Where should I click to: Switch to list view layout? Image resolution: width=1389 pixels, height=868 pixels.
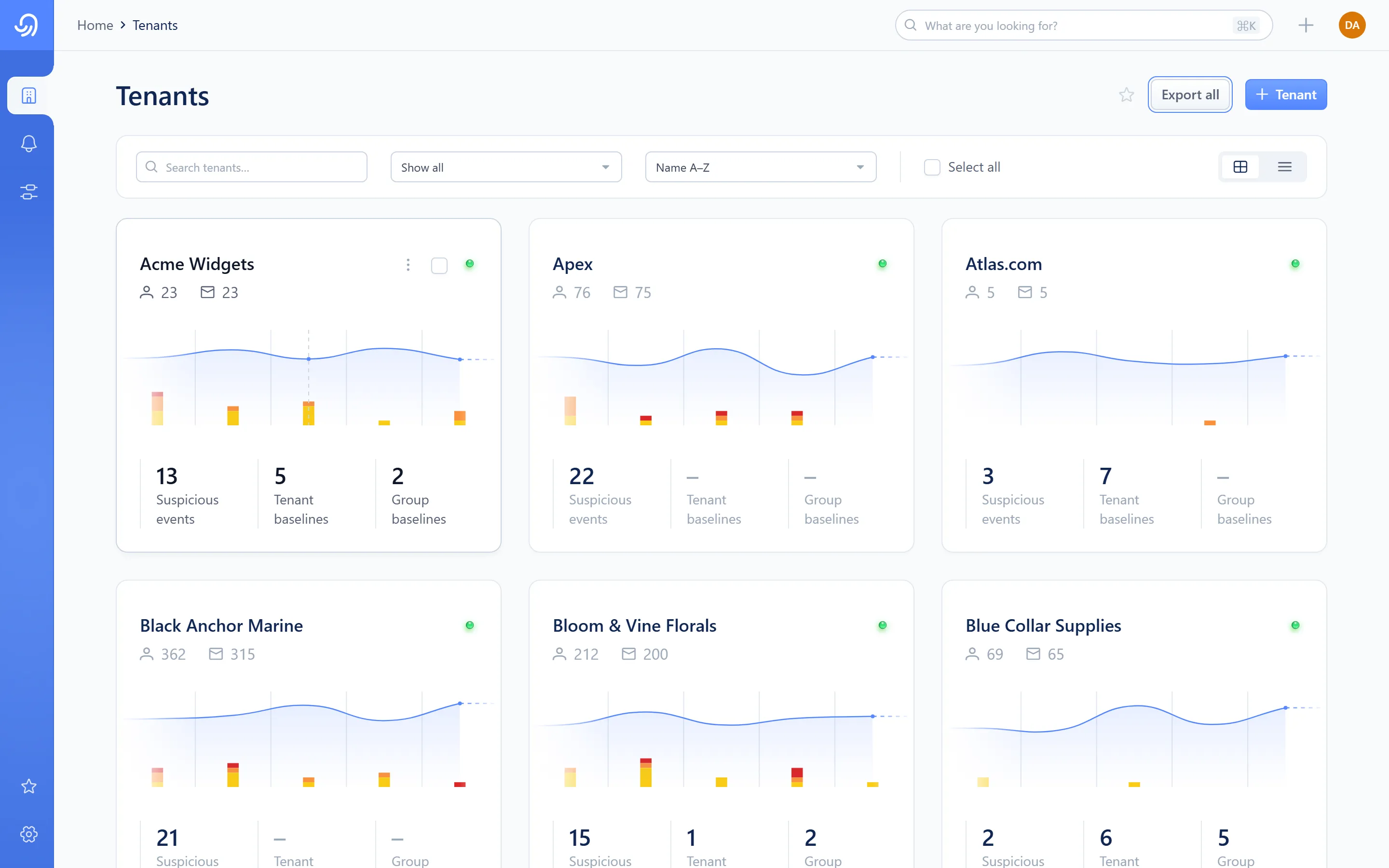[x=1284, y=167]
